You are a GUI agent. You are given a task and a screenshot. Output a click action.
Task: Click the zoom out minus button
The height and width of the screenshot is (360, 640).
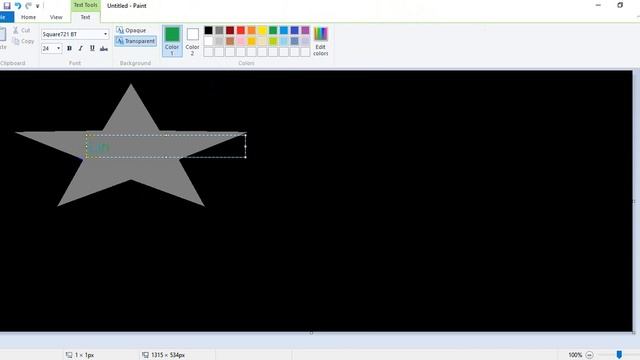(x=589, y=355)
